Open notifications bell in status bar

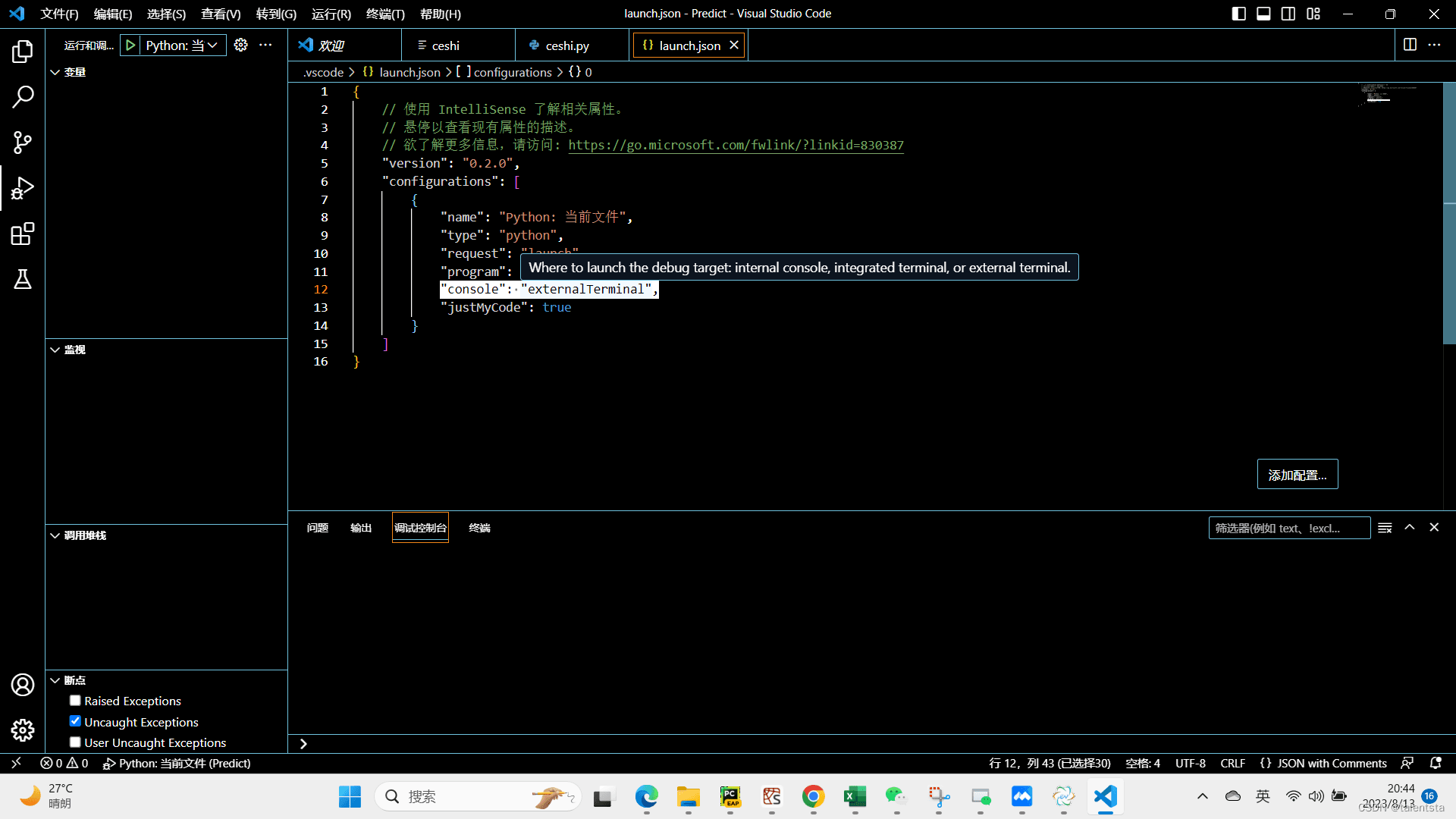click(1436, 763)
